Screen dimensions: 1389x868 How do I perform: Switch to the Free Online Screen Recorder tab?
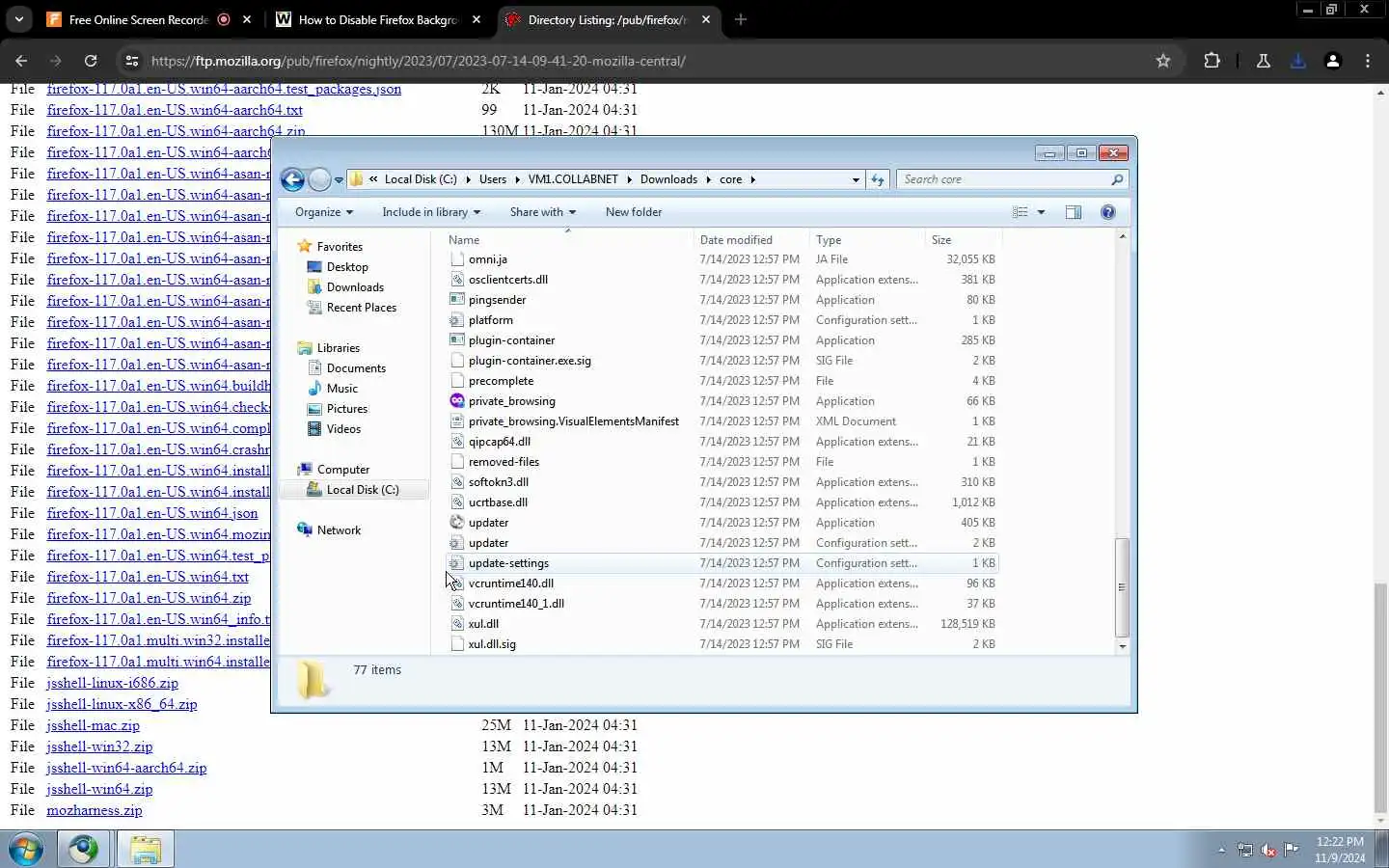pyautogui.click(x=138, y=19)
